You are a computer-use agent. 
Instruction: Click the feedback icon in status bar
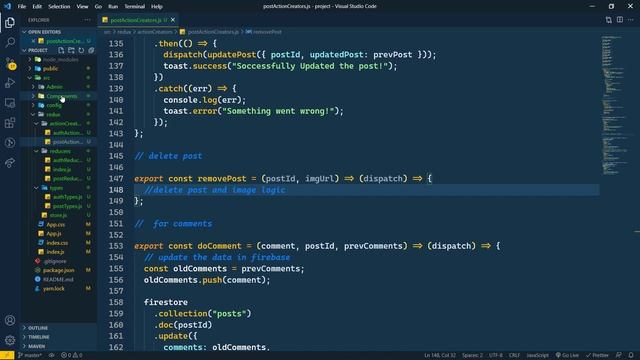tap(619, 355)
